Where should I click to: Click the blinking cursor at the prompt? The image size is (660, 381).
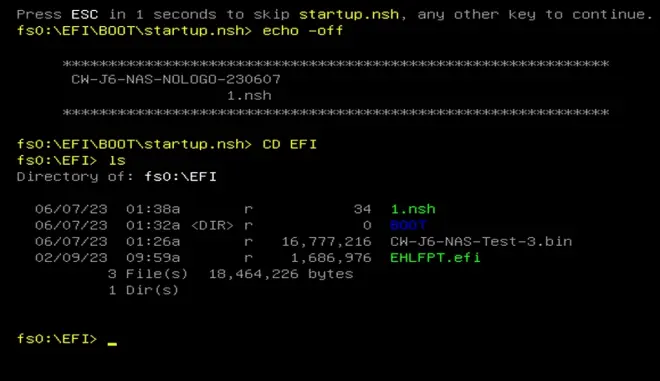(112, 343)
